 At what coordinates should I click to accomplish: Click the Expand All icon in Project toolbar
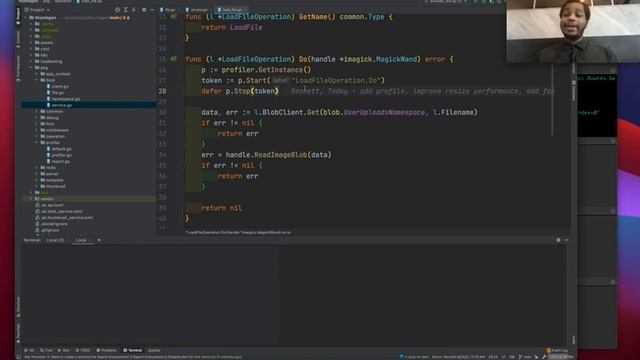coord(126,9)
